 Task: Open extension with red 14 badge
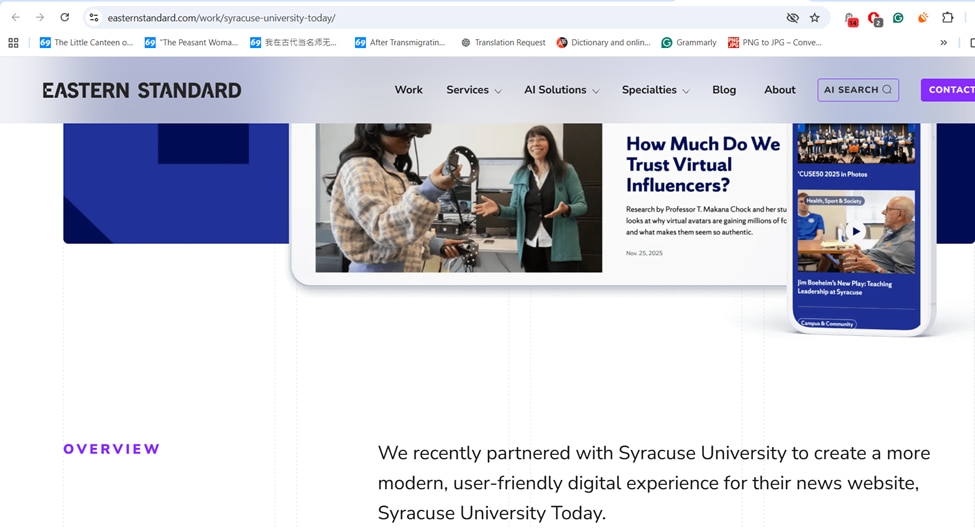[x=851, y=19]
